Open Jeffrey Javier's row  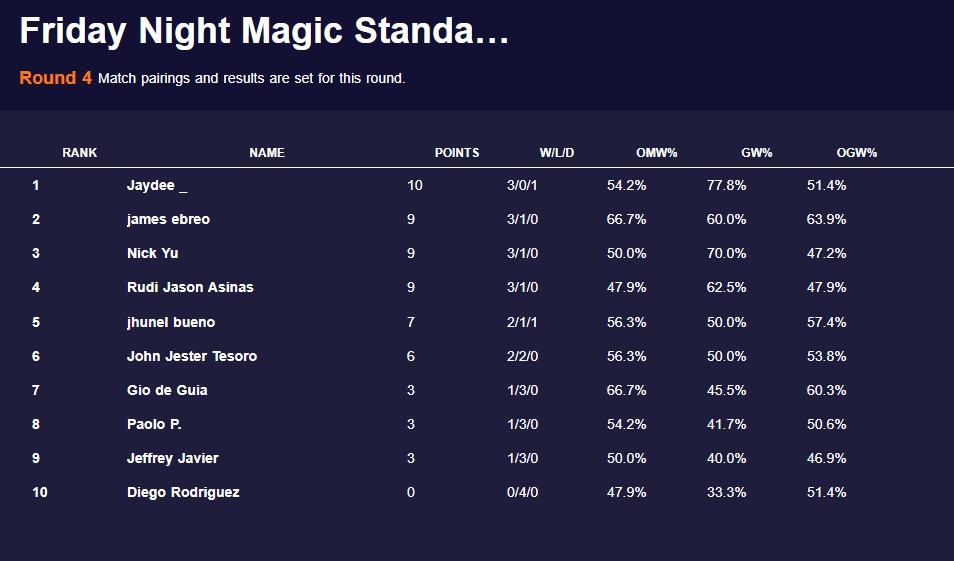(172, 458)
